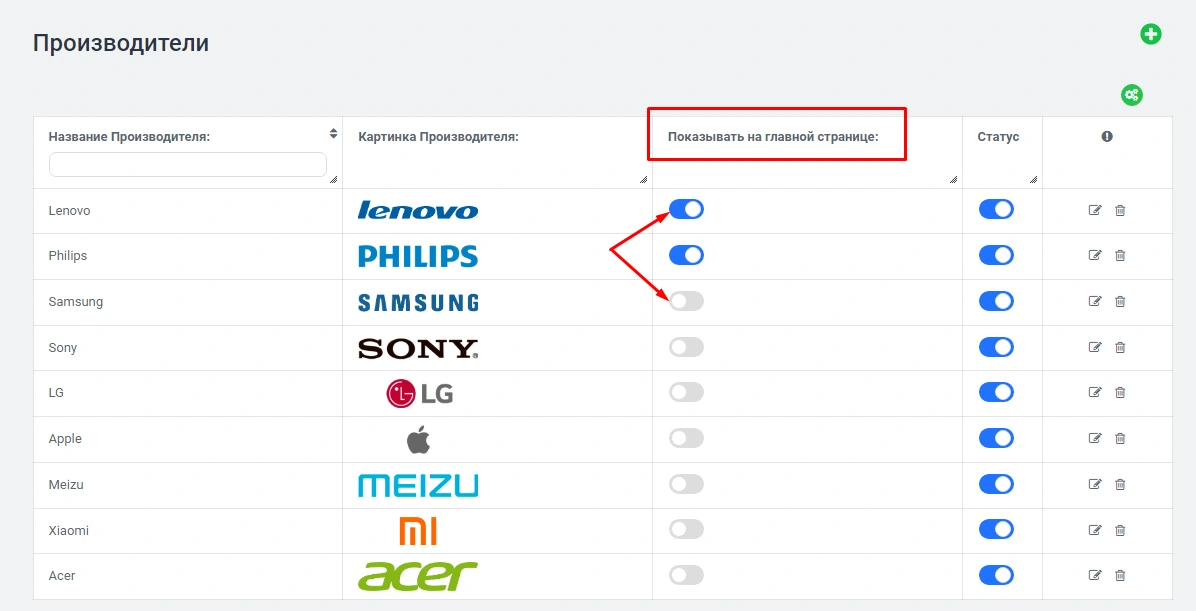Delete the Philips manufacturer via trash icon
This screenshot has height=611, width=1196.
1120,256
